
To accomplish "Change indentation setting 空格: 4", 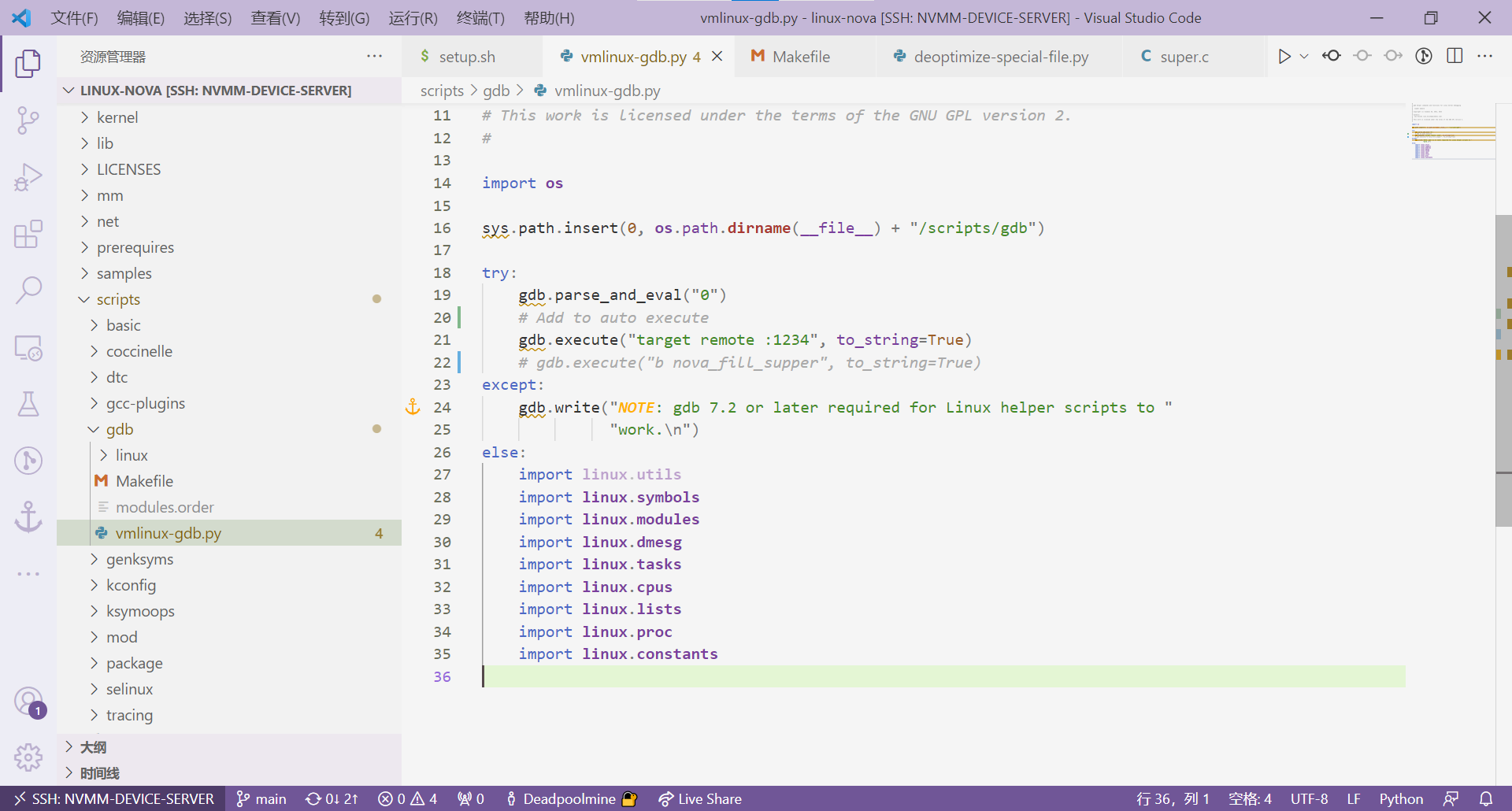I will 1250,798.
